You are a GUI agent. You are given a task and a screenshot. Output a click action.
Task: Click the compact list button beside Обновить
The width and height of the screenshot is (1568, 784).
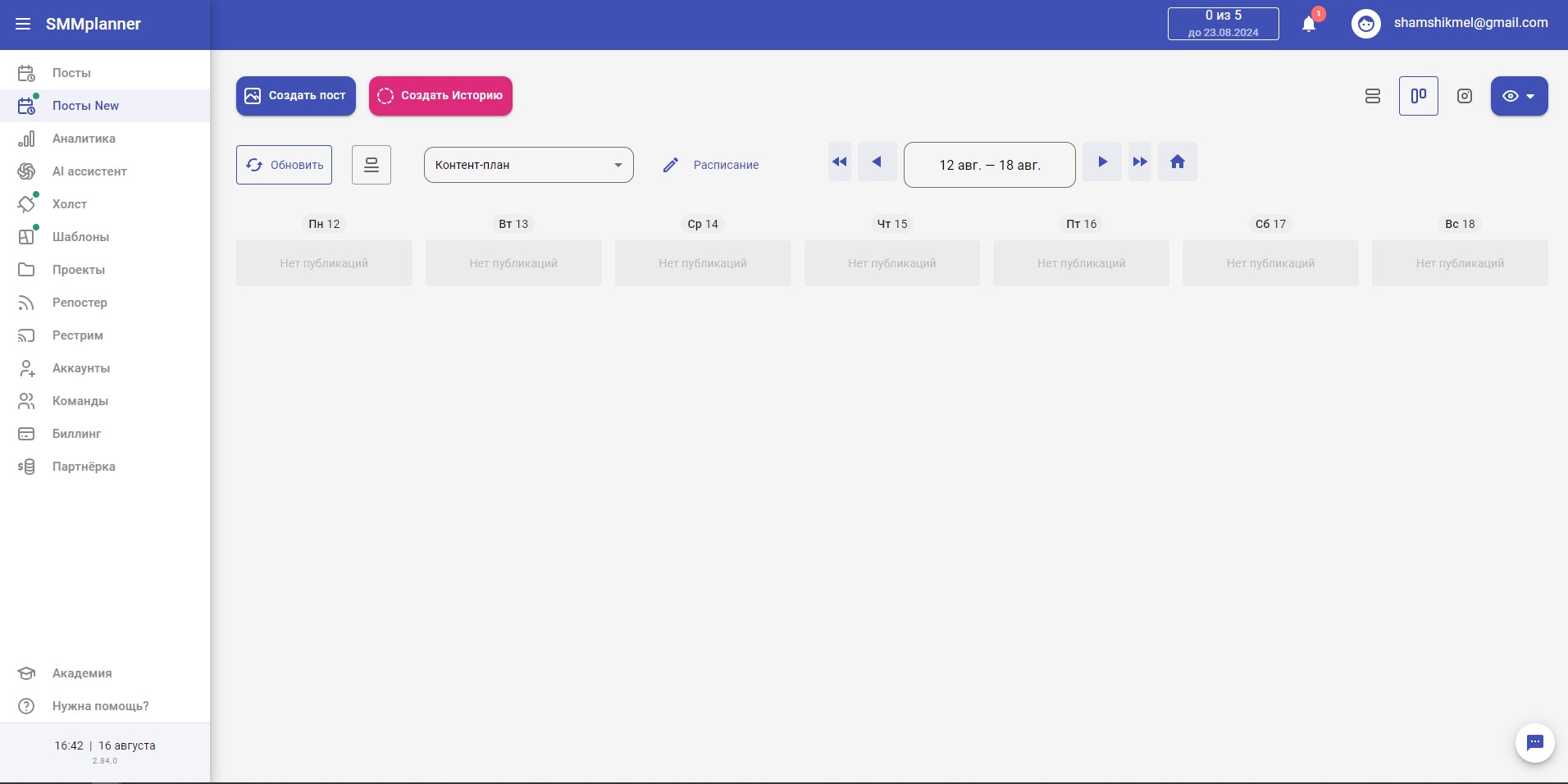coord(371,165)
